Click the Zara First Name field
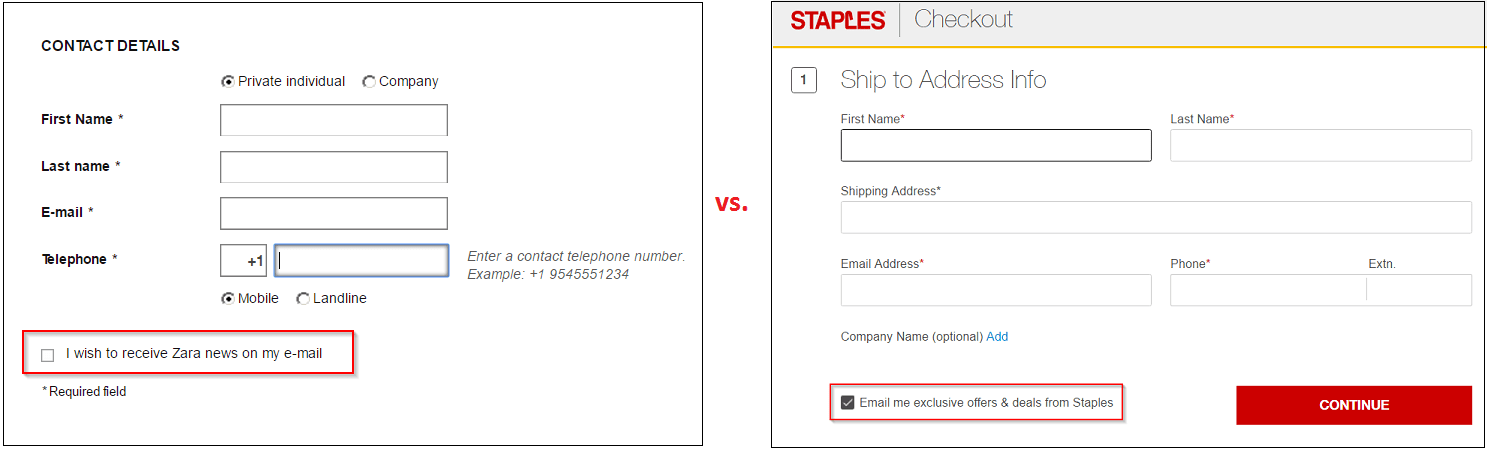The image size is (1487, 451). pyautogui.click(x=334, y=120)
